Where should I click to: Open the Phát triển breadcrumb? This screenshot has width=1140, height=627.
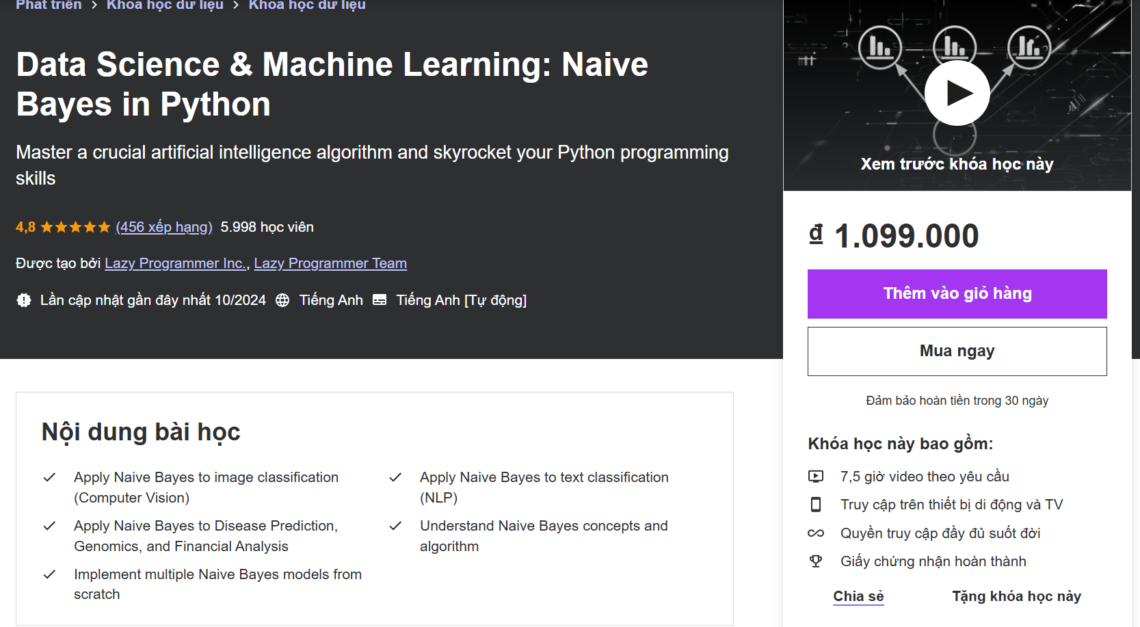tap(48, 5)
